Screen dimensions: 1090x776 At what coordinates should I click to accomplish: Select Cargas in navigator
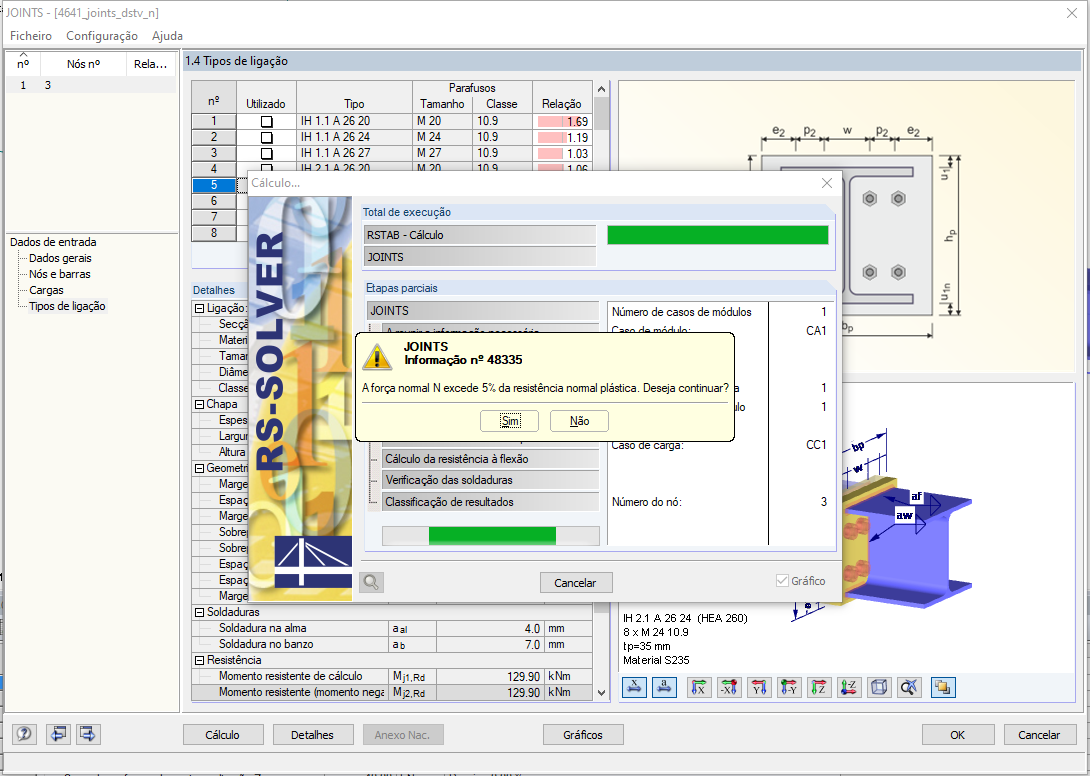pos(46,290)
